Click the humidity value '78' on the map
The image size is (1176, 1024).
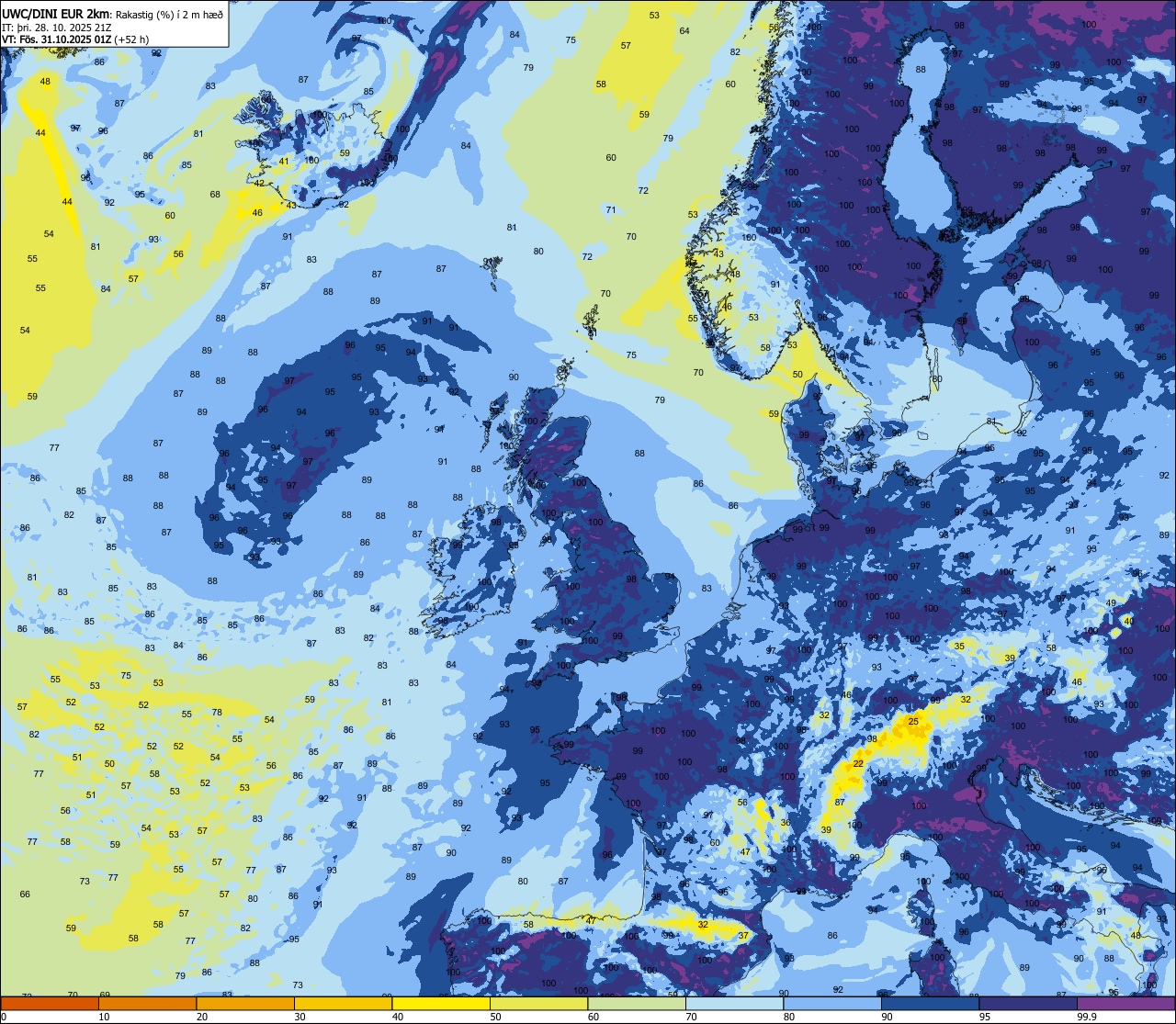pos(217,713)
